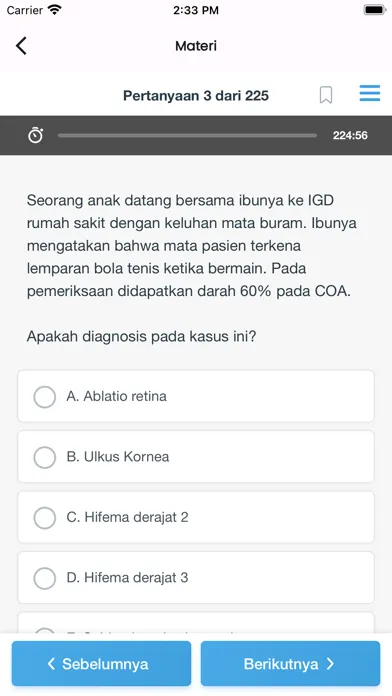392x696 pixels.
Task: Tap the back arrow in header
Action: tap(21, 46)
